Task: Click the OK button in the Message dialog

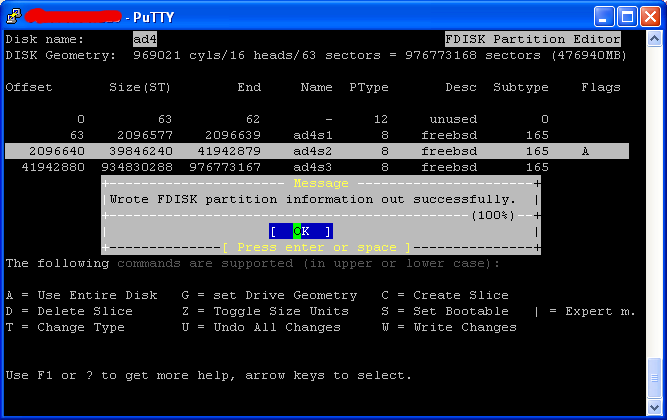Action: click(x=301, y=231)
